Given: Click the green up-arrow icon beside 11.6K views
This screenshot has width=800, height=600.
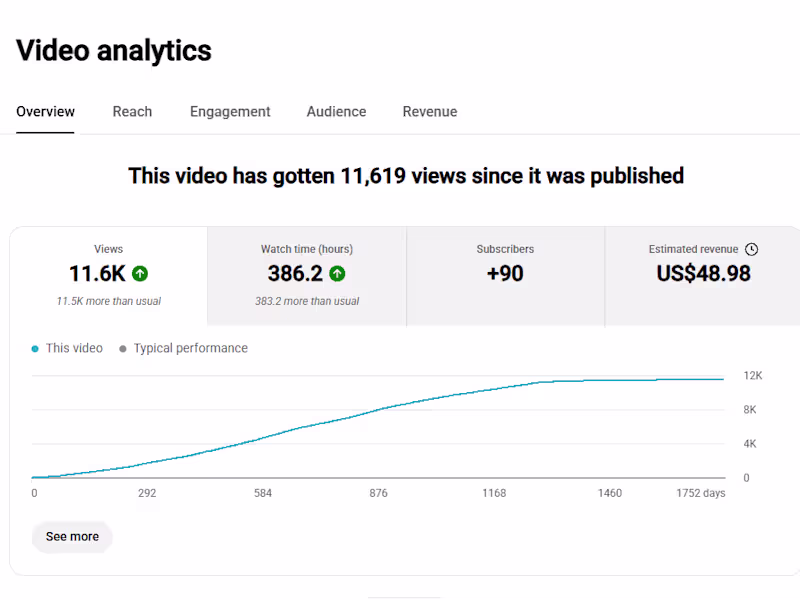Looking at the screenshot, I should point(140,274).
